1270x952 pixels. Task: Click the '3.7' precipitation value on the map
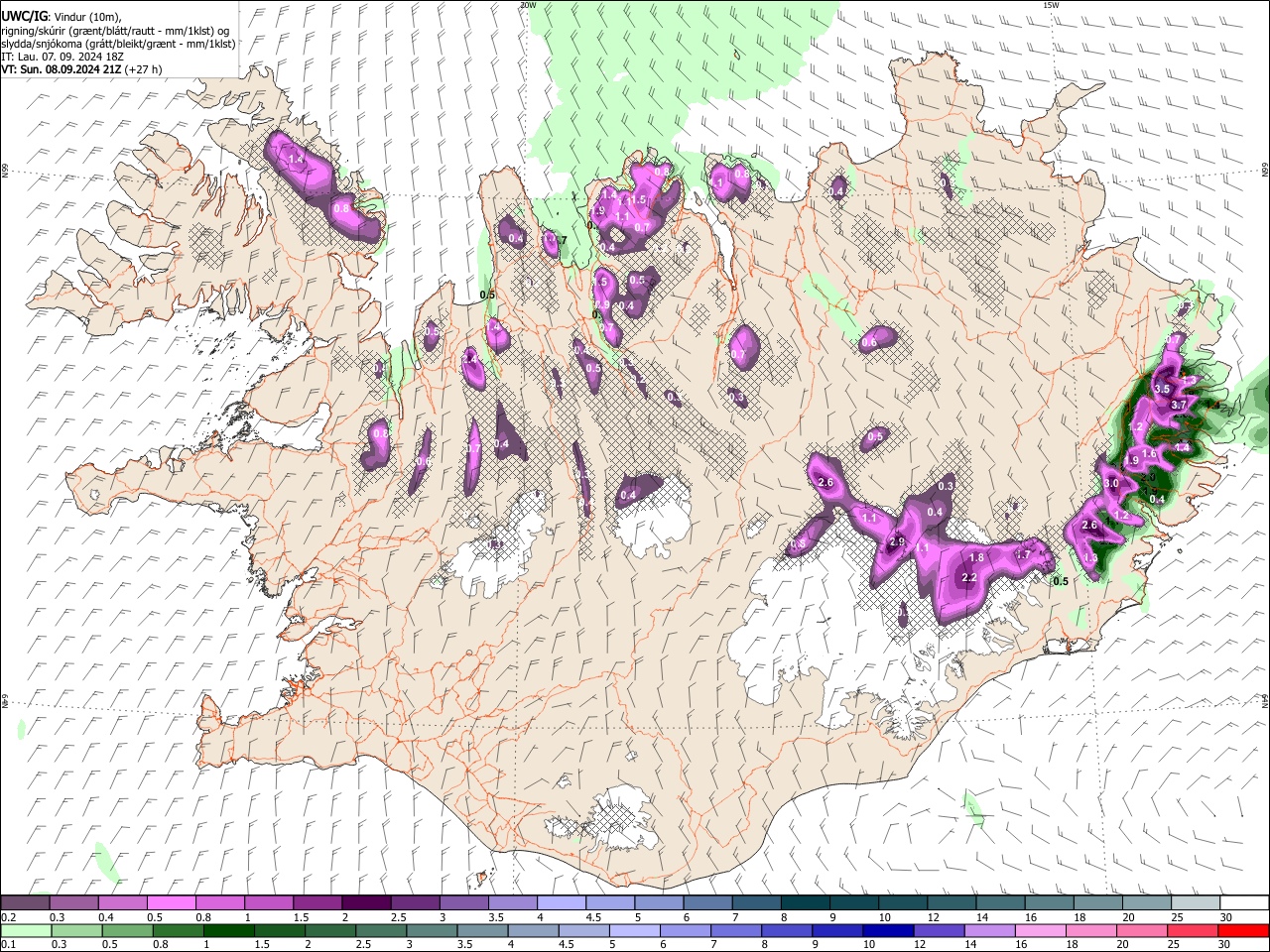[1179, 405]
